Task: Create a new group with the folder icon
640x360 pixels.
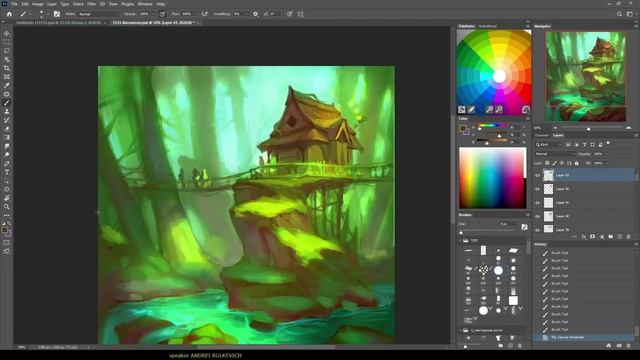Action: coord(611,237)
